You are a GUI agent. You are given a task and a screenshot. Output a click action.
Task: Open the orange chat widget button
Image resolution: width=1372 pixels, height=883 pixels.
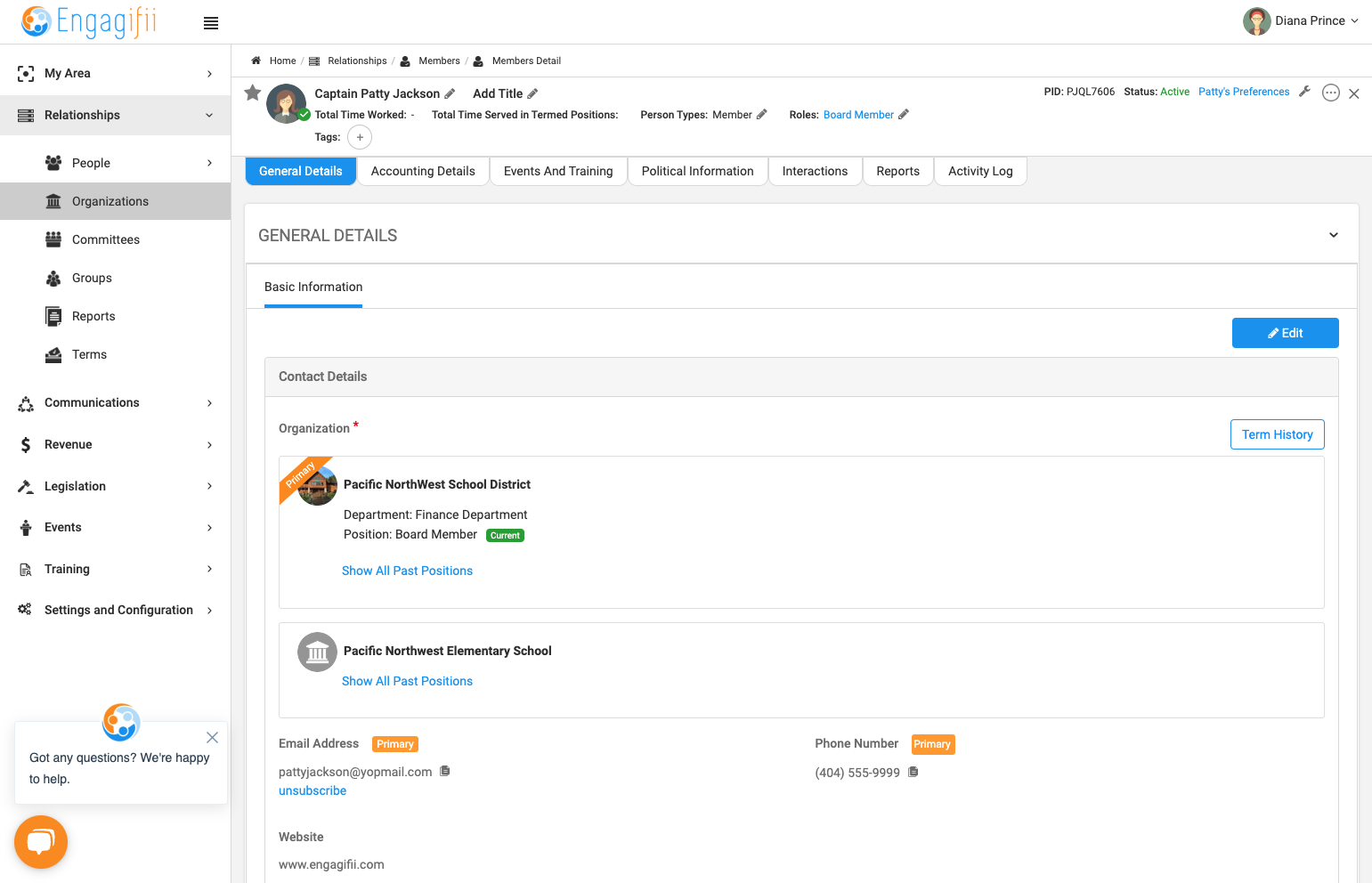pyautogui.click(x=41, y=842)
